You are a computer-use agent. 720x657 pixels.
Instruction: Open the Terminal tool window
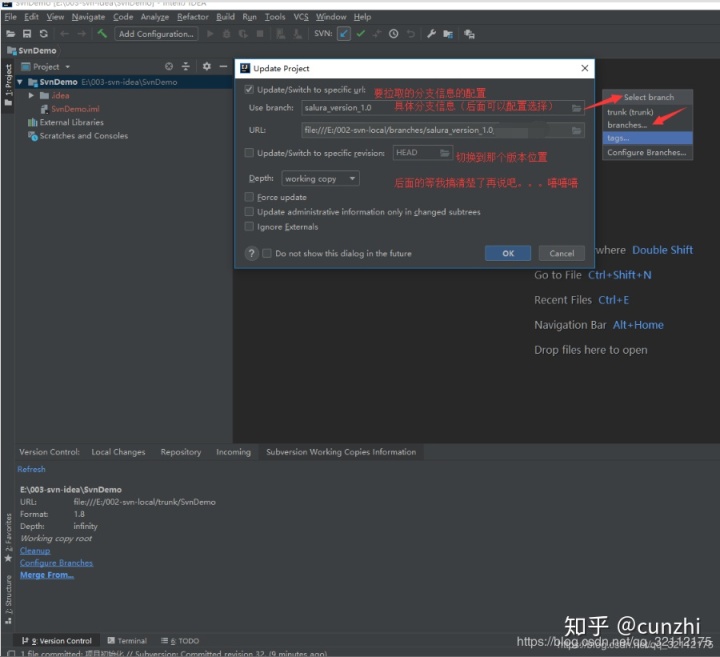point(127,640)
